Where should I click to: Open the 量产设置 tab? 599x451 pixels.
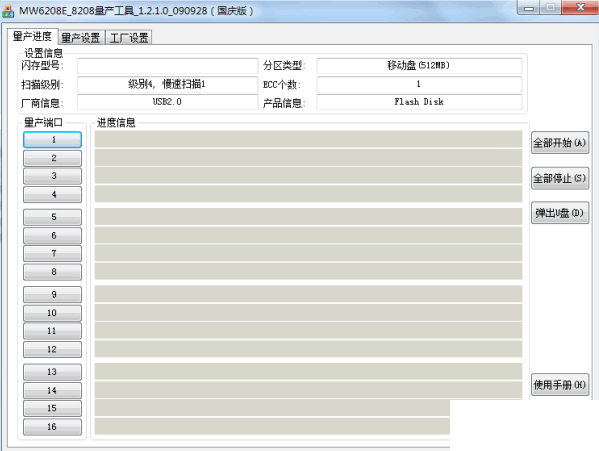point(81,37)
